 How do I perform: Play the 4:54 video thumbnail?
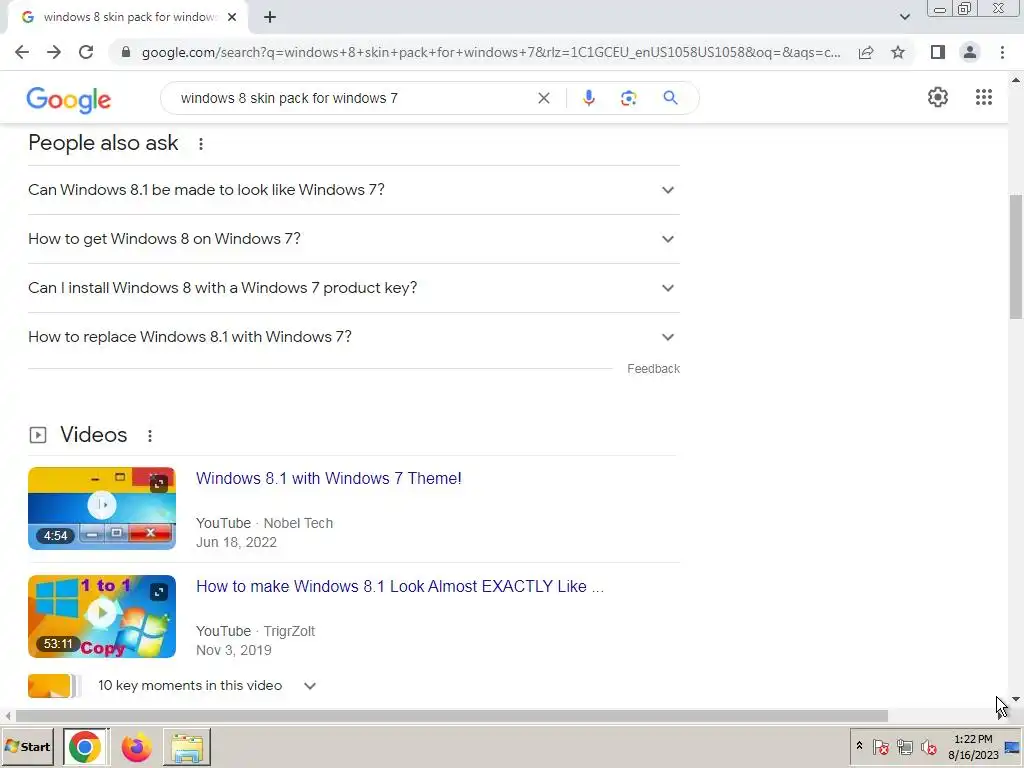pyautogui.click(x=102, y=508)
